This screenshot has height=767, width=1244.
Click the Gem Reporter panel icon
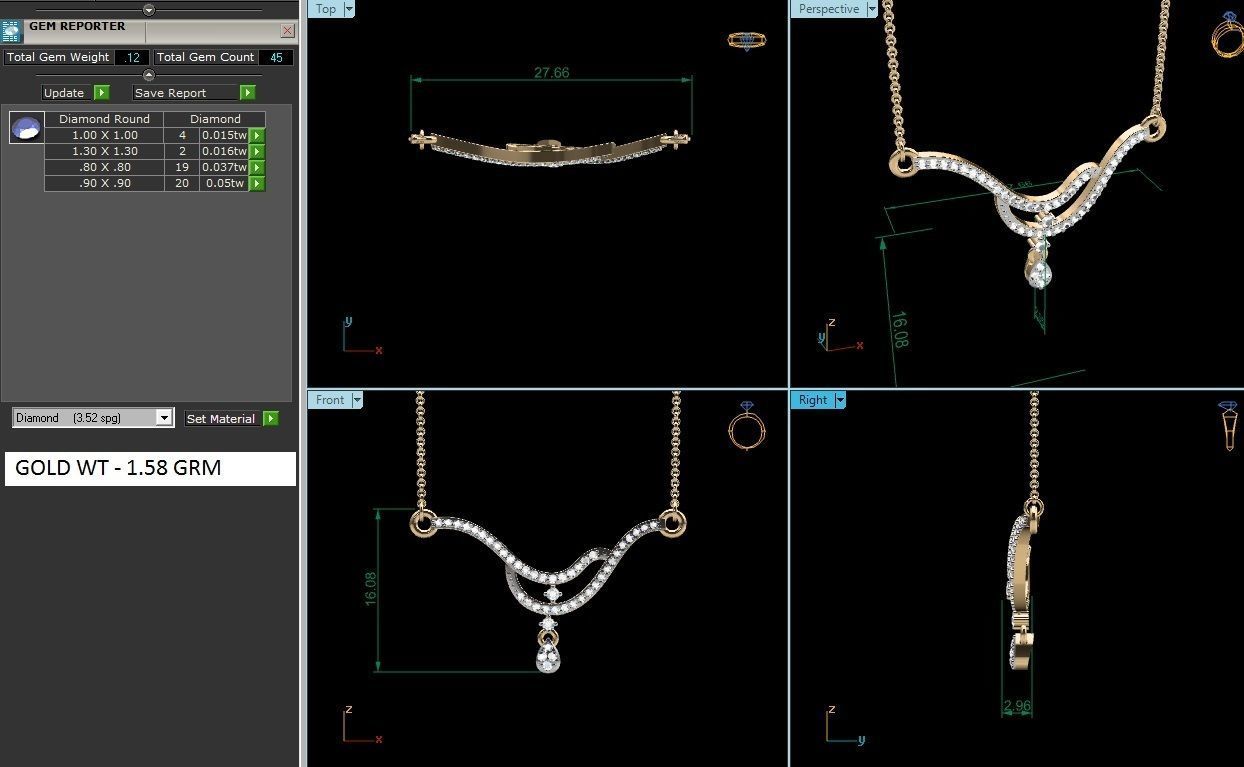11,31
